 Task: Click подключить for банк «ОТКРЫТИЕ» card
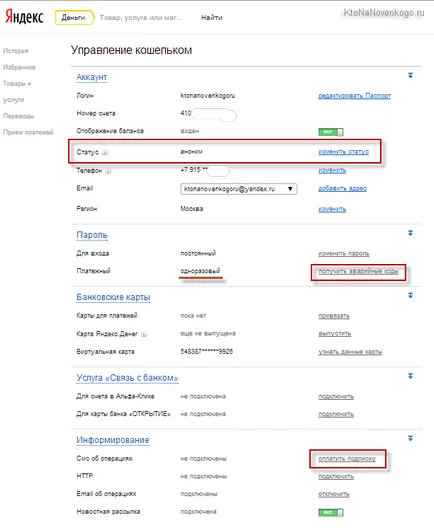[336, 414]
